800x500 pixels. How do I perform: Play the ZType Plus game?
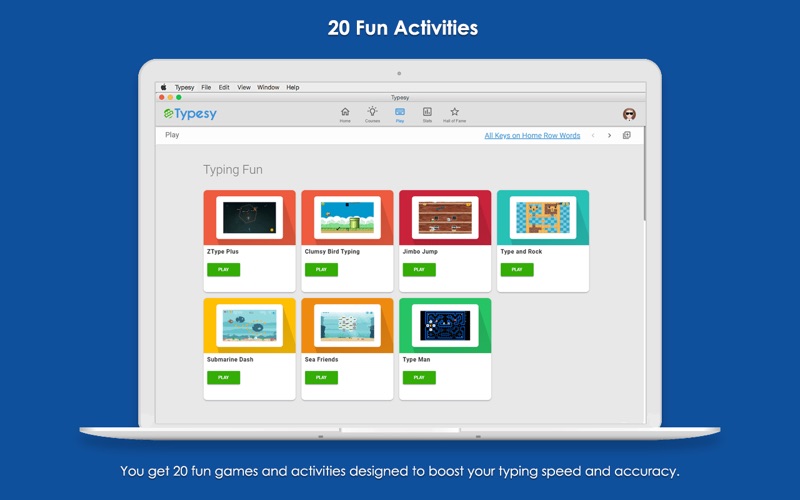[x=223, y=269]
